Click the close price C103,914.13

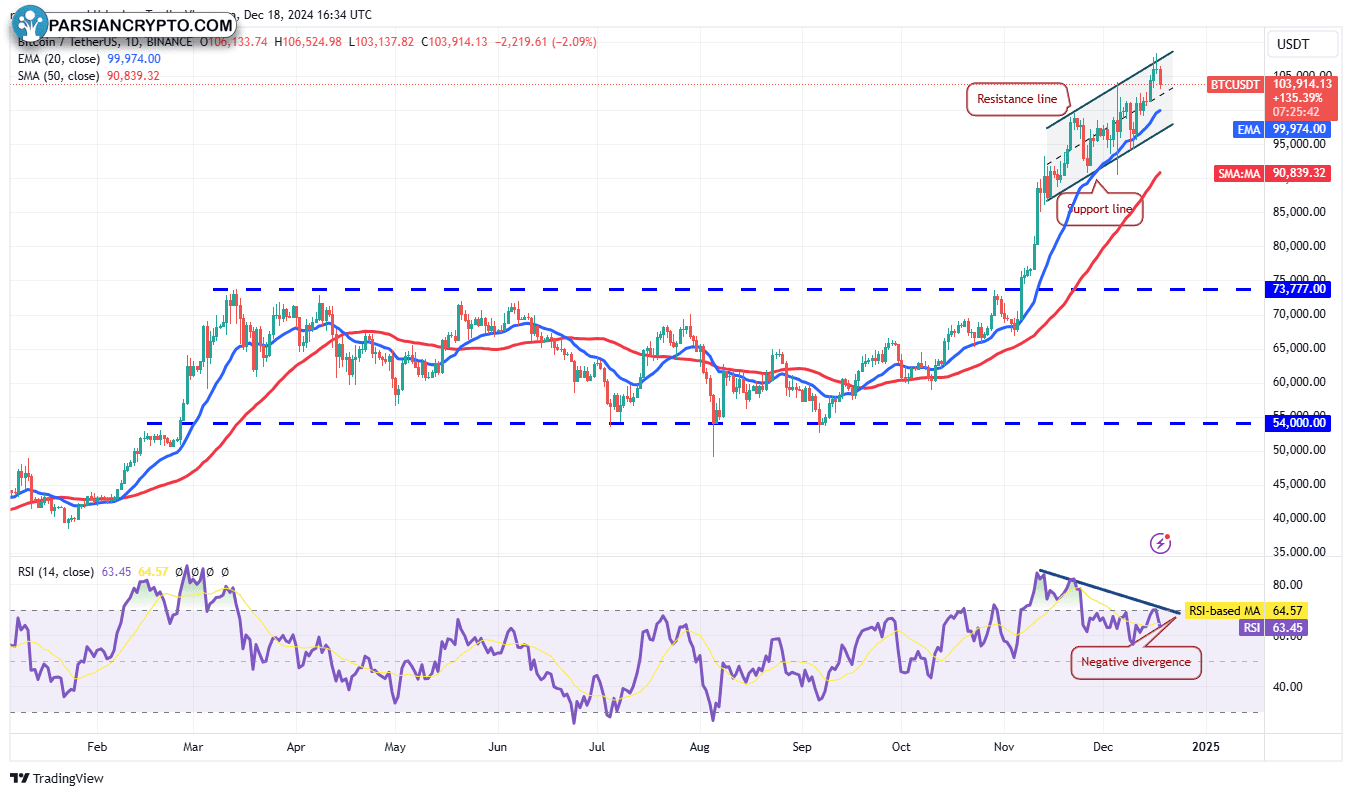tap(454, 42)
